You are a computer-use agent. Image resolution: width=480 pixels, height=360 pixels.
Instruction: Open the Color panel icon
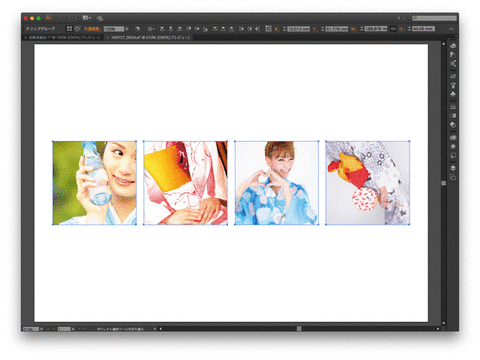click(453, 45)
